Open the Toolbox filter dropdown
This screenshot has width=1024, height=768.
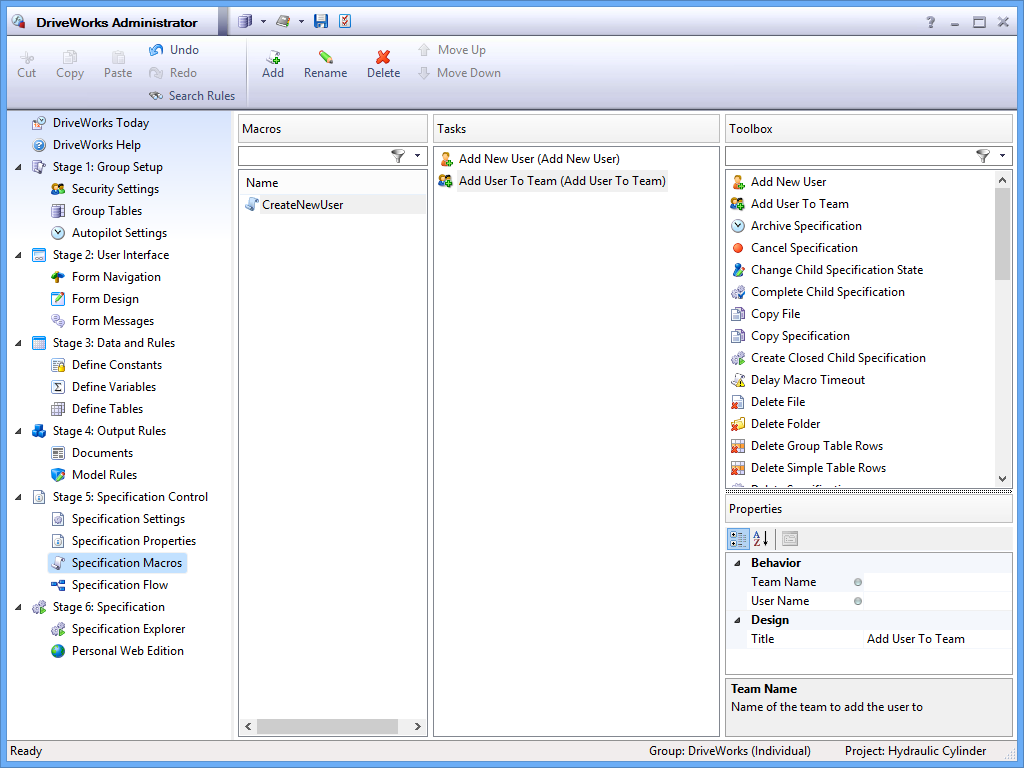[x=1002, y=155]
